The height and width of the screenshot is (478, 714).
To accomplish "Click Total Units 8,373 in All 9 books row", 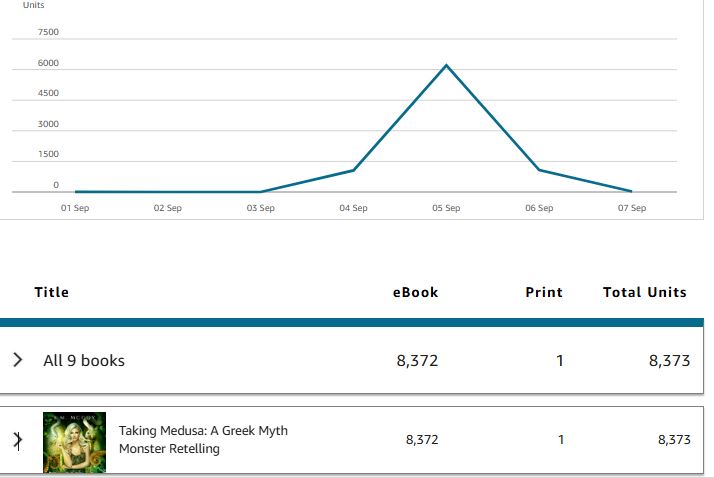I will [669, 361].
